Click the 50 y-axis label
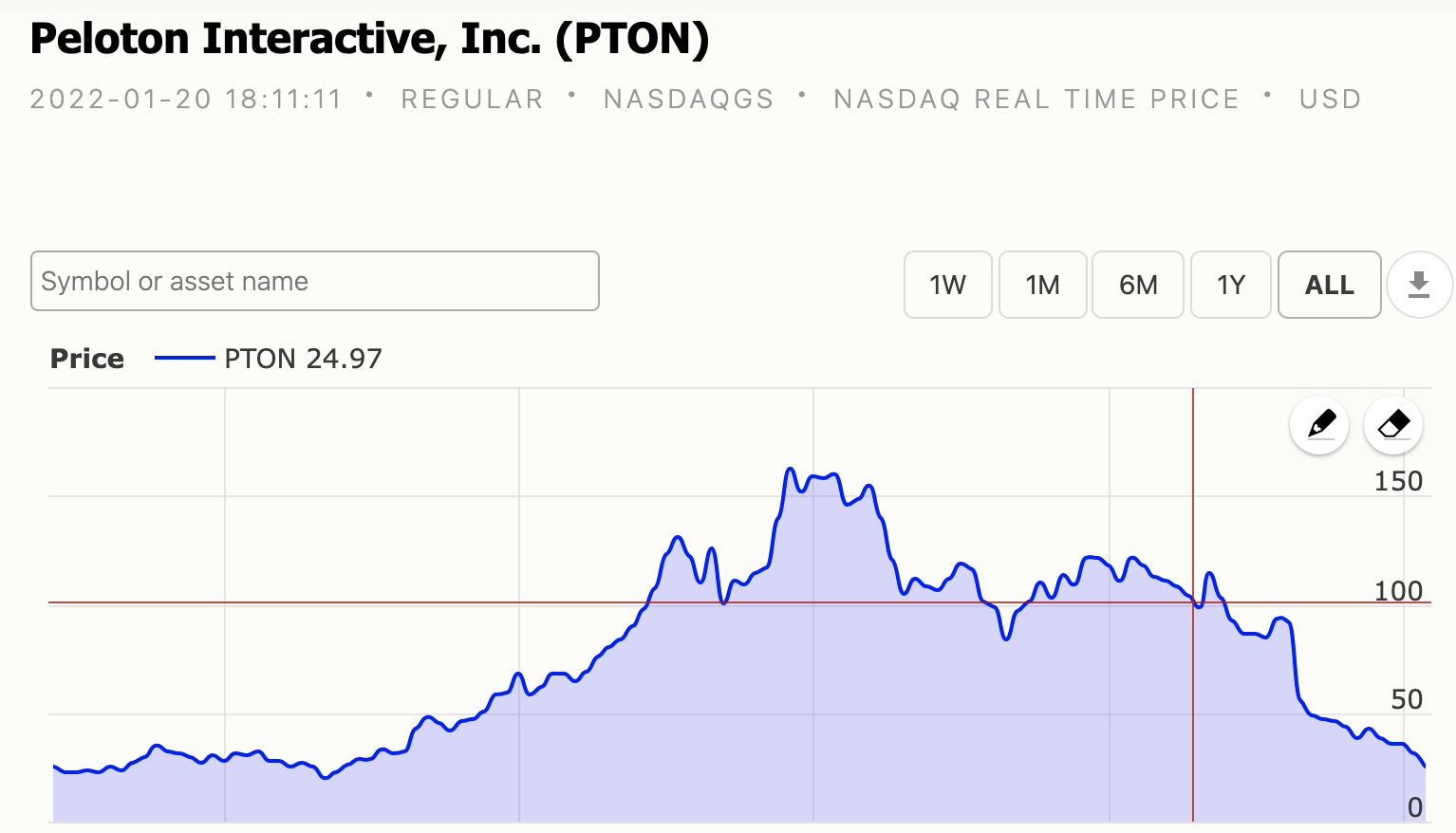 [1406, 699]
